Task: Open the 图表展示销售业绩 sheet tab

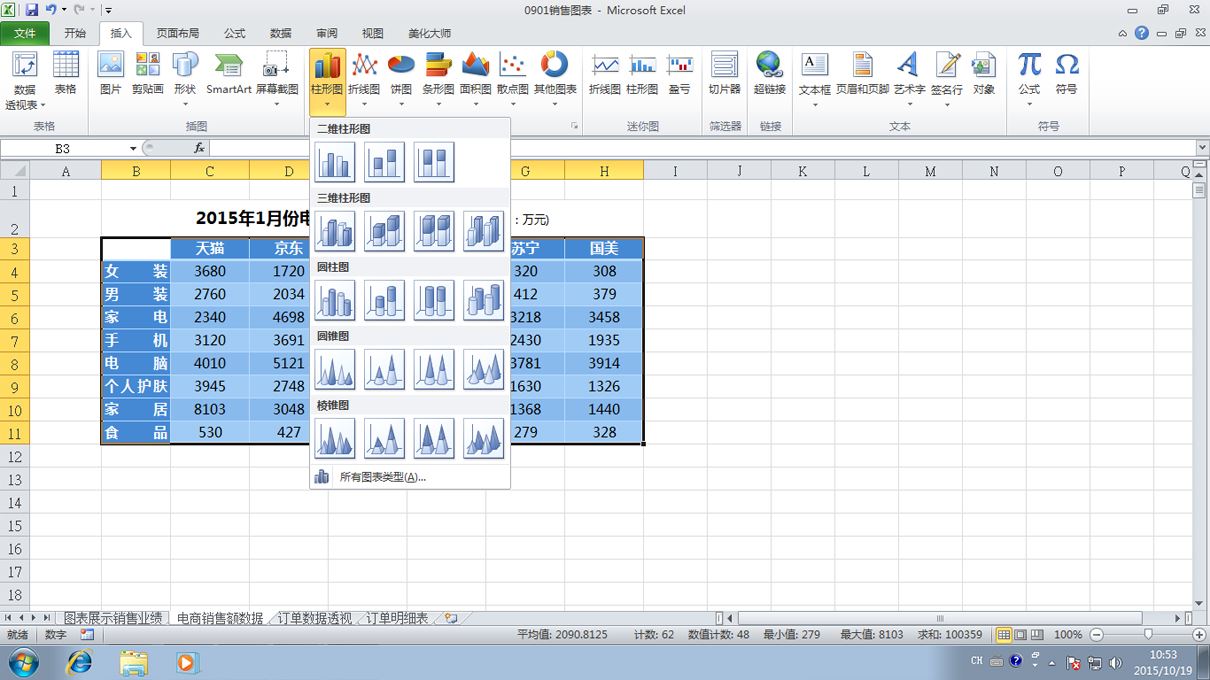Action: pyautogui.click(x=113, y=618)
